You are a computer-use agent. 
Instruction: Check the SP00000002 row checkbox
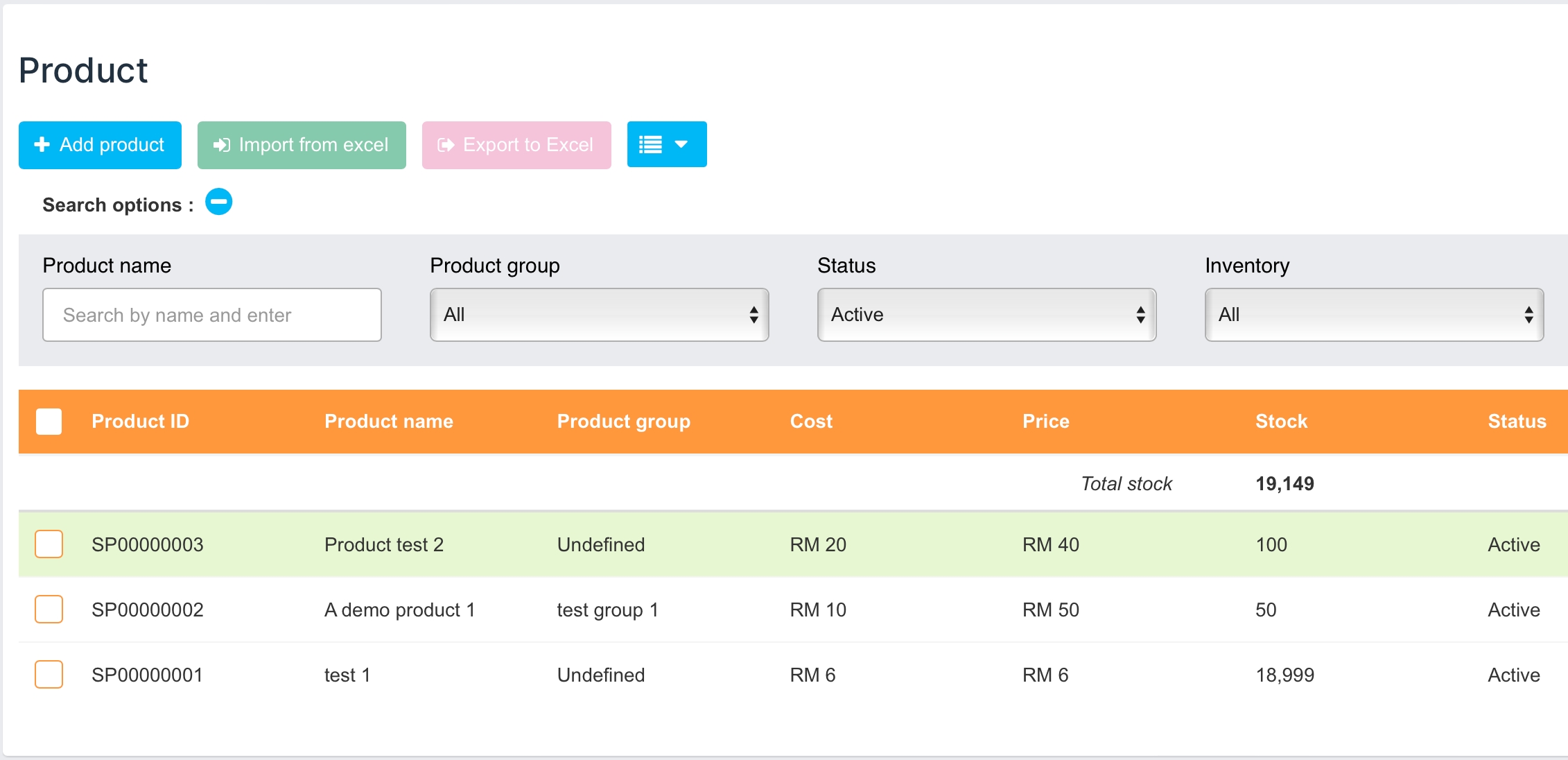[x=49, y=610]
